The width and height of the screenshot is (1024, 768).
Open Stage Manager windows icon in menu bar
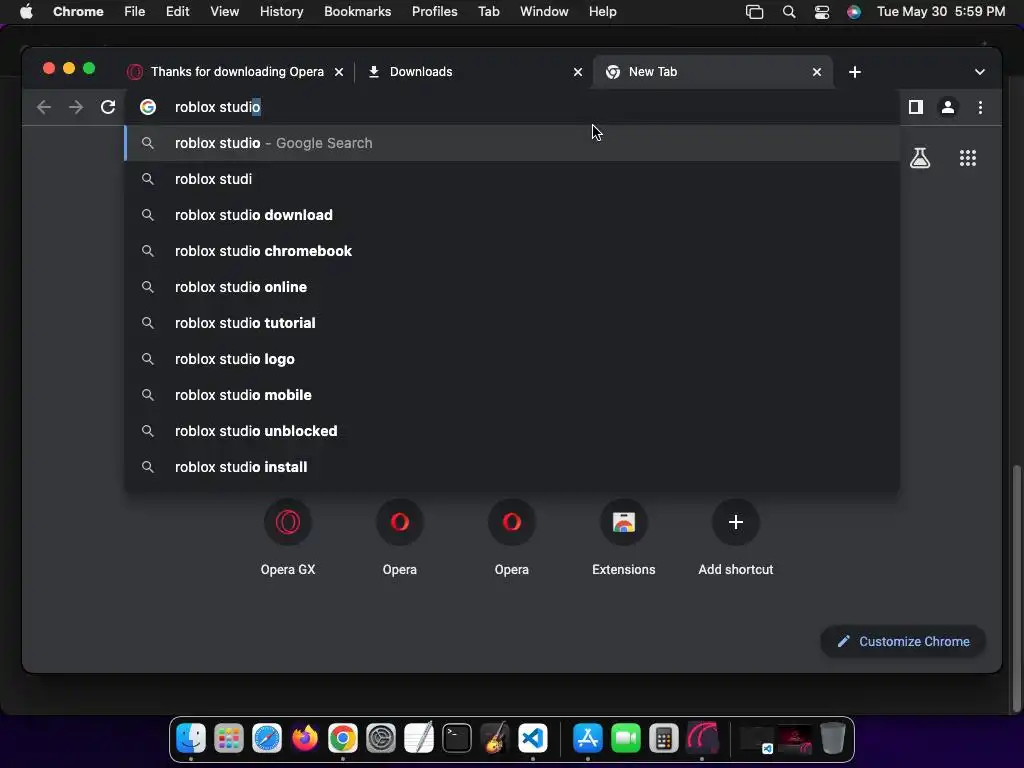pos(754,12)
